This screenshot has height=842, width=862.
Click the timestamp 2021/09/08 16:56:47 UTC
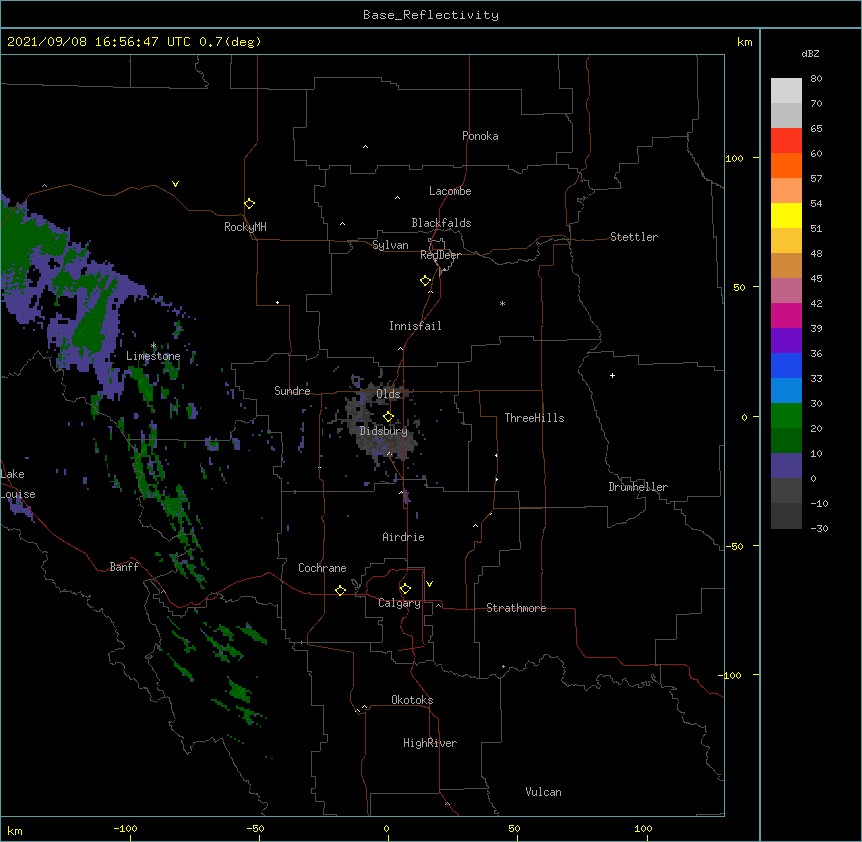pos(99,42)
